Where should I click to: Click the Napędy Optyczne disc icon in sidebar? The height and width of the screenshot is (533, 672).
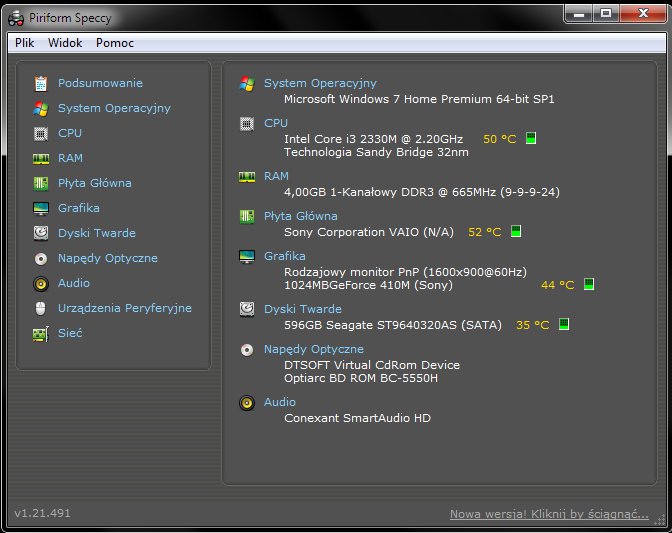tap(41, 259)
